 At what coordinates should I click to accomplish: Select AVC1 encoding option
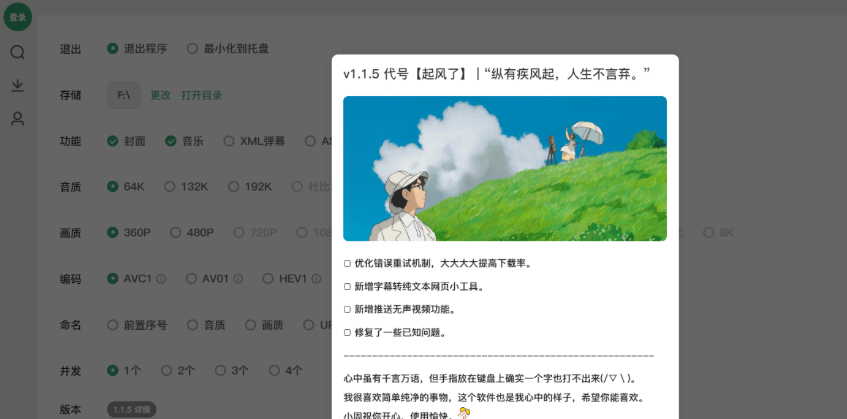point(130,279)
